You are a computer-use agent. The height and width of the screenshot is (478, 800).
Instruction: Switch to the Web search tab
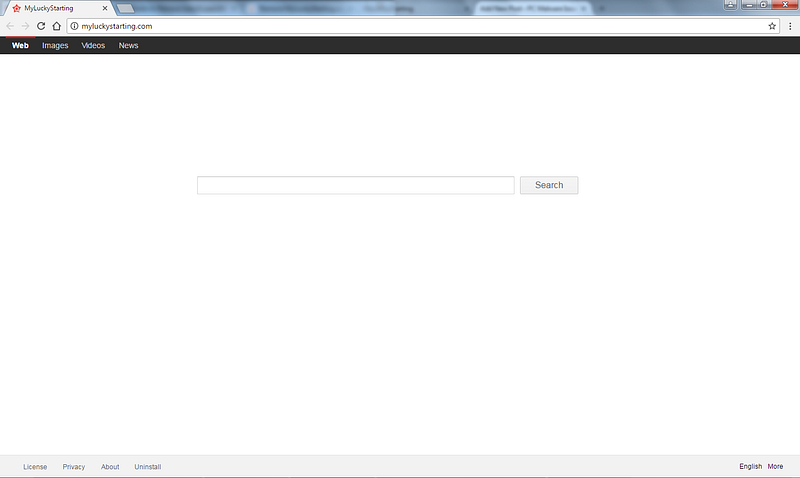pyautogui.click(x=20, y=45)
